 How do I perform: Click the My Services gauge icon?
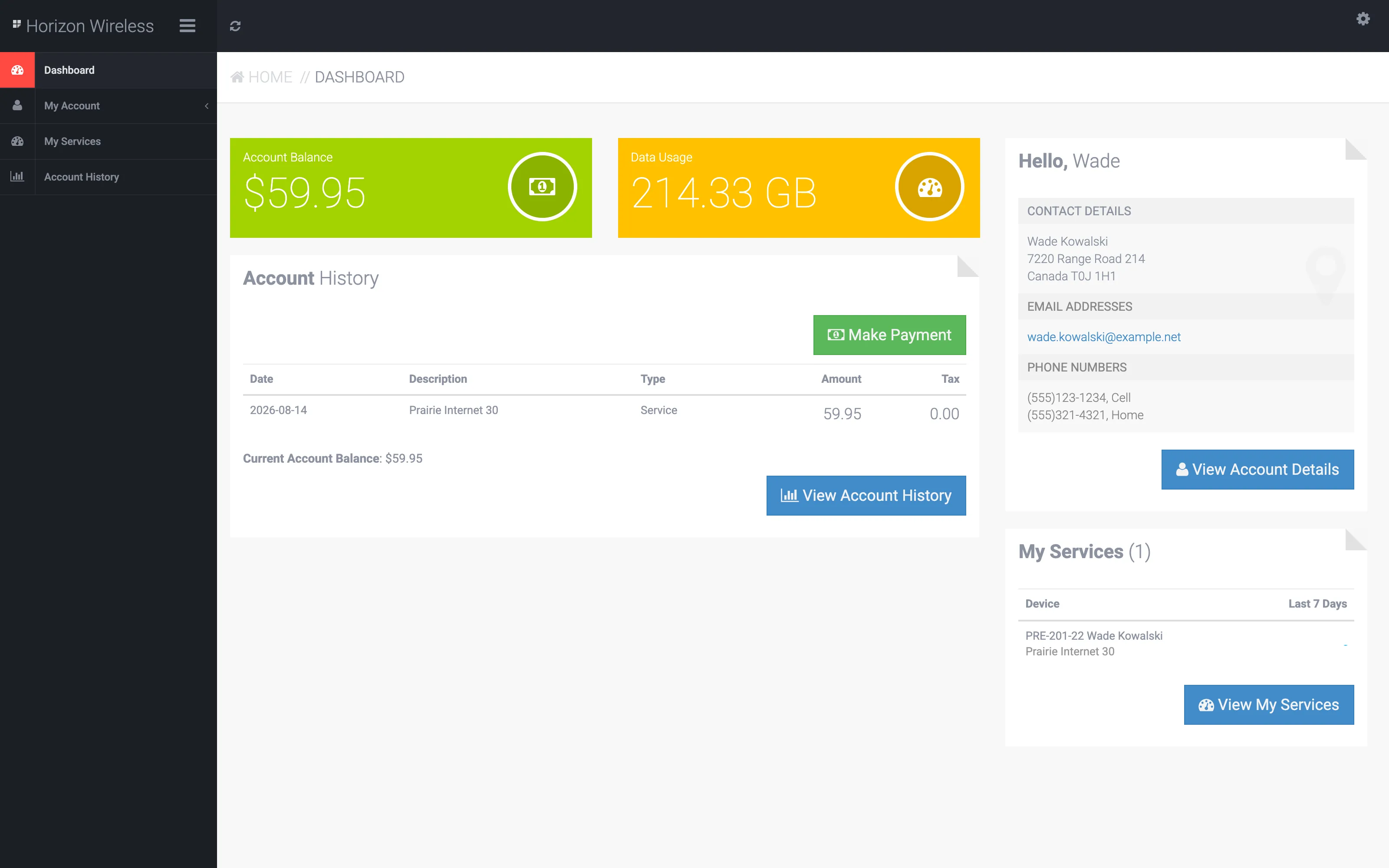tap(17, 141)
